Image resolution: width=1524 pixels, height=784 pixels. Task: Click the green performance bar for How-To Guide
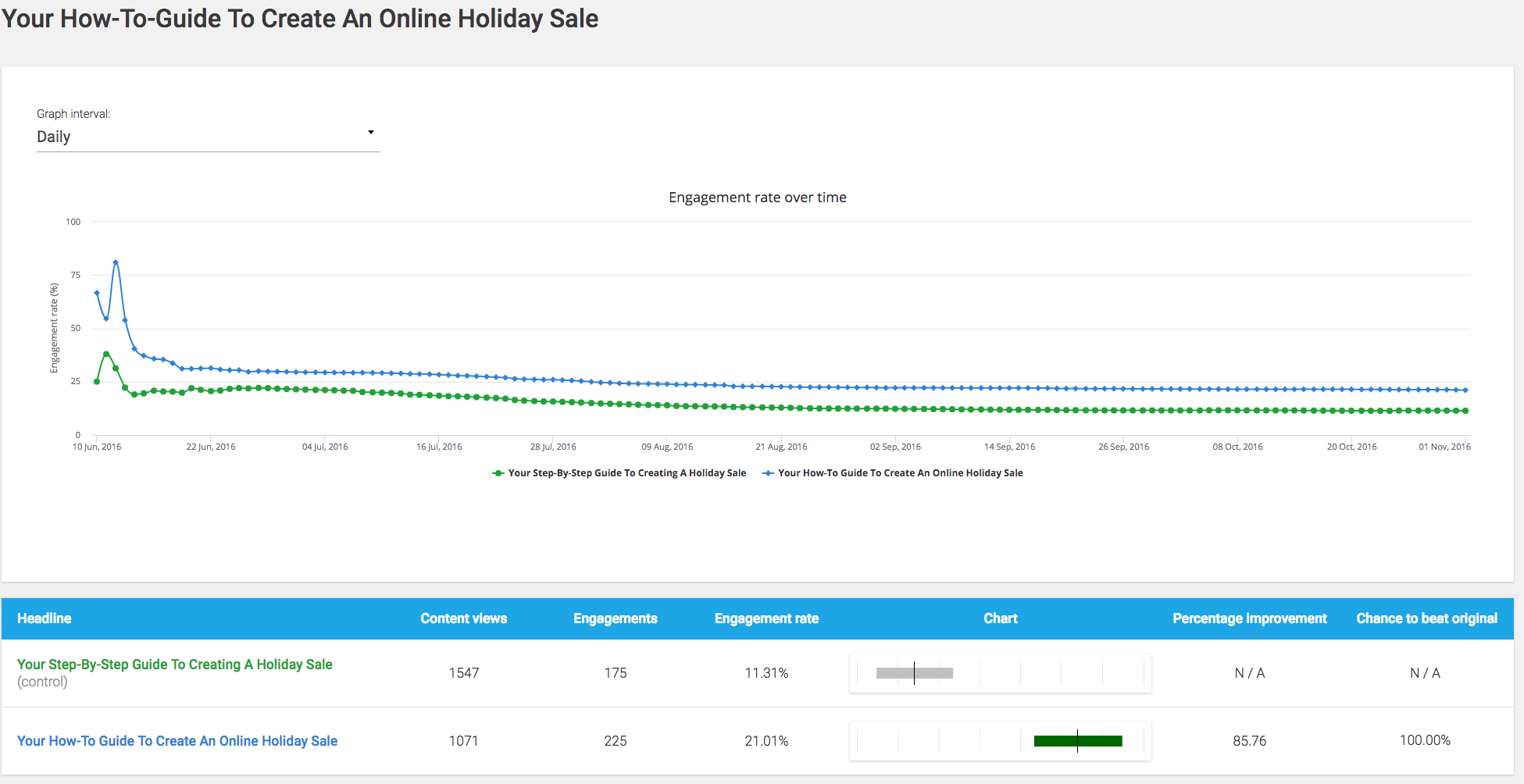(1078, 740)
